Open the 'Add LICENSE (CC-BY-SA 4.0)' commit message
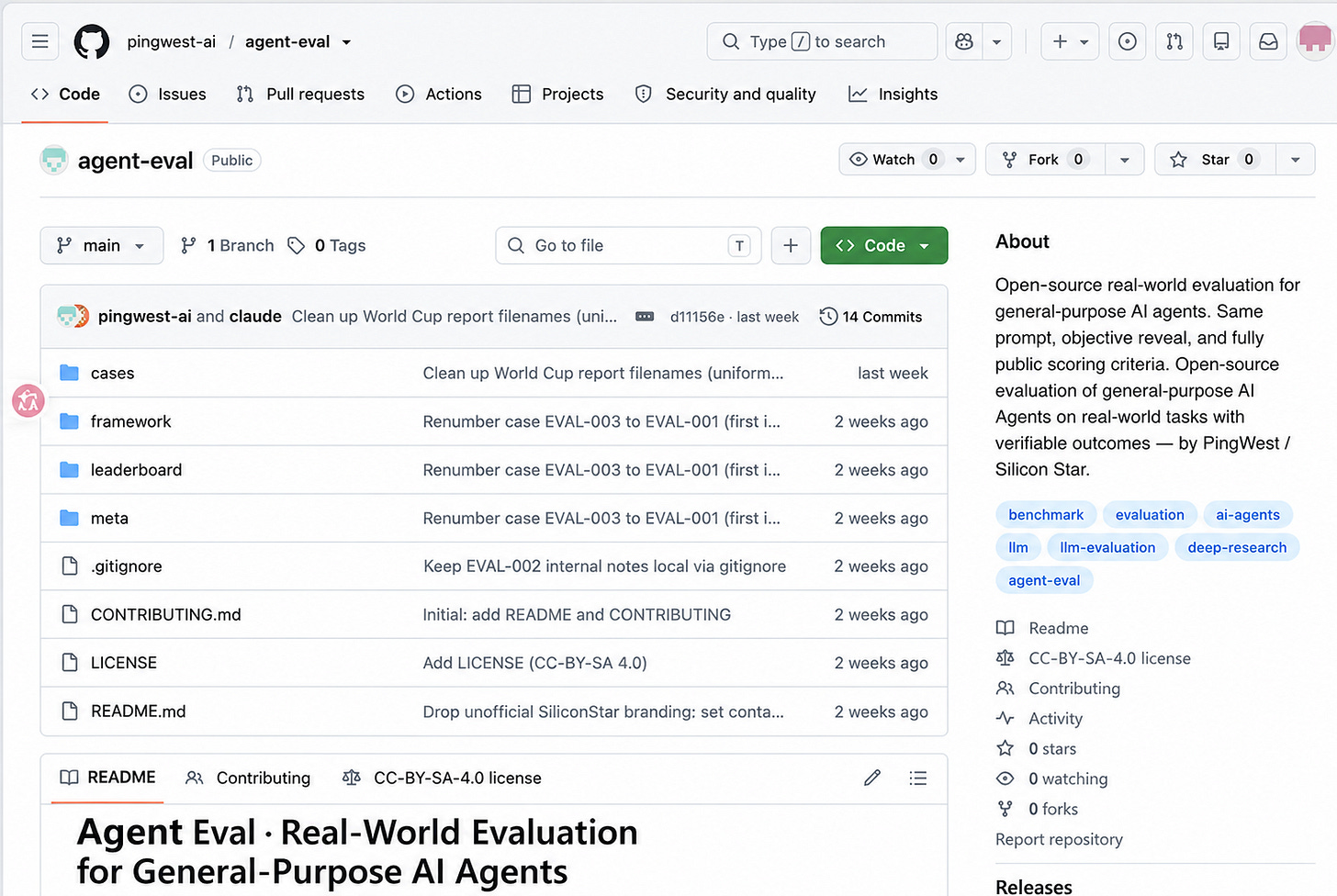The image size is (1337, 896). tap(535, 663)
